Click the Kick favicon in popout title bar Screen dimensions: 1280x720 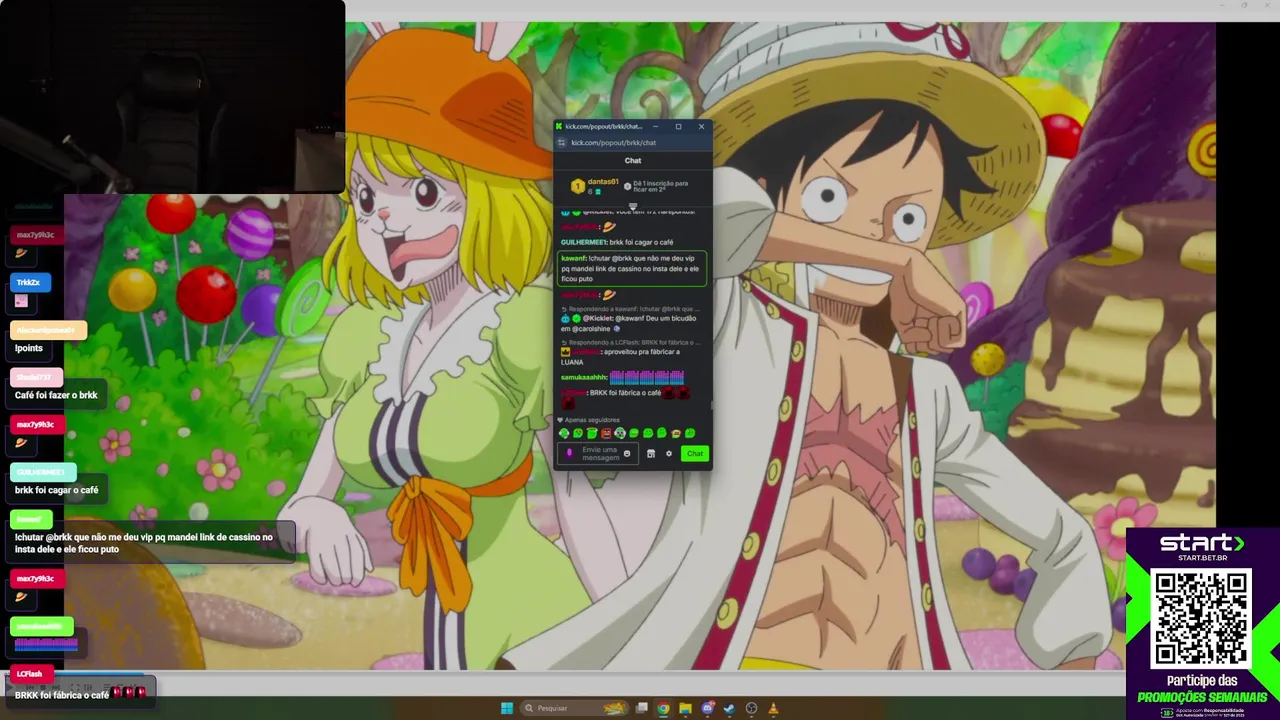[x=559, y=126]
